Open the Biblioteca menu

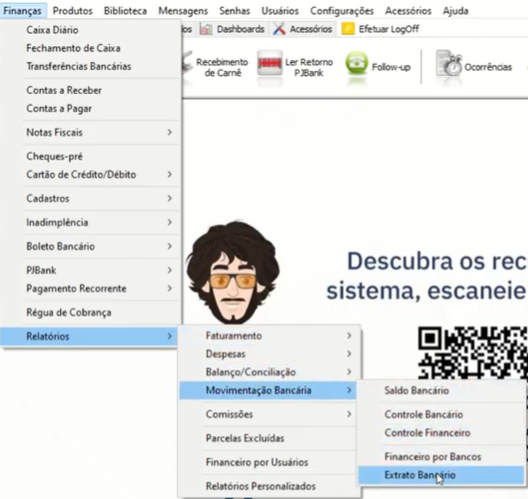tap(125, 11)
